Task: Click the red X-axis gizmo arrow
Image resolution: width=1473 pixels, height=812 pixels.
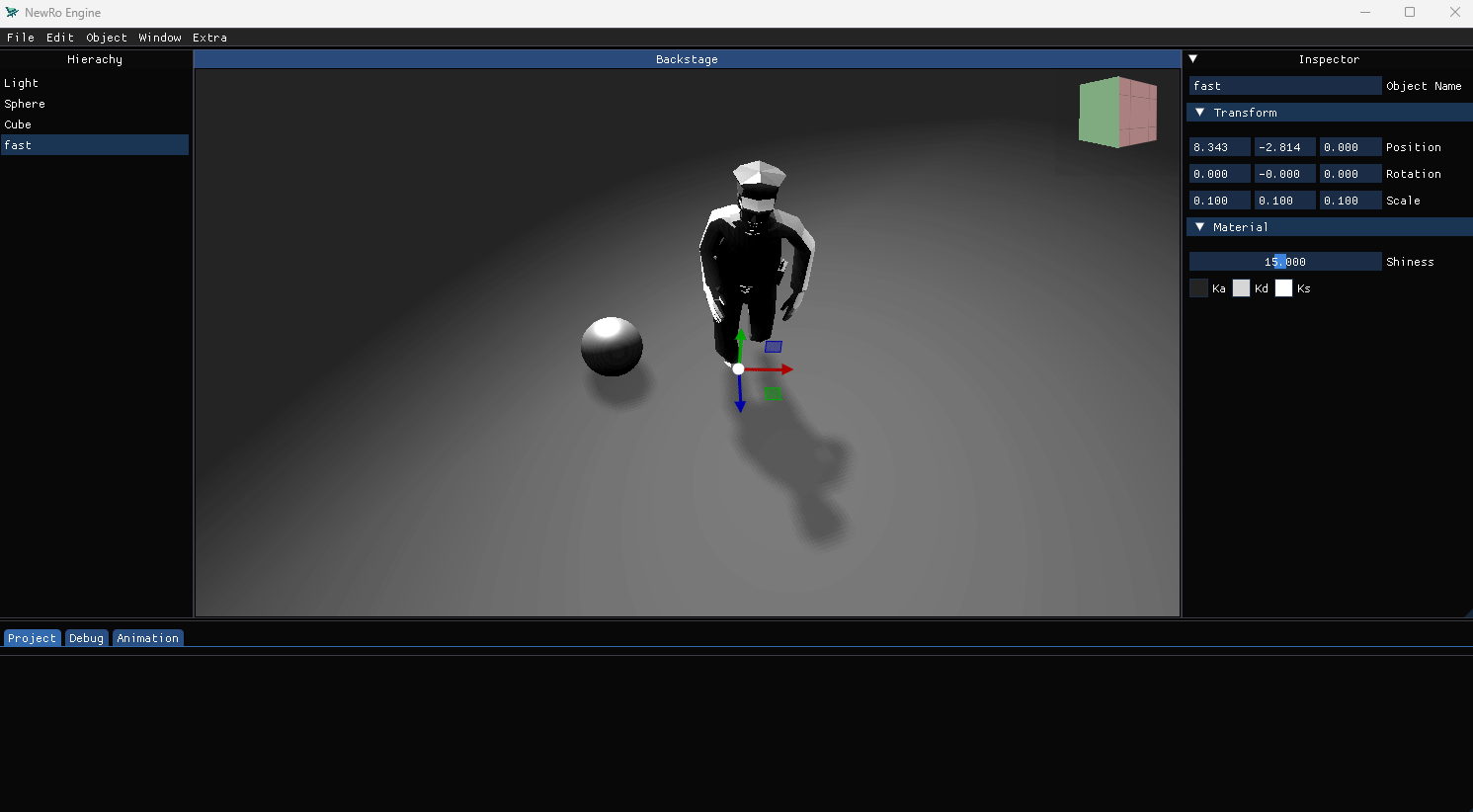Action: click(x=771, y=369)
